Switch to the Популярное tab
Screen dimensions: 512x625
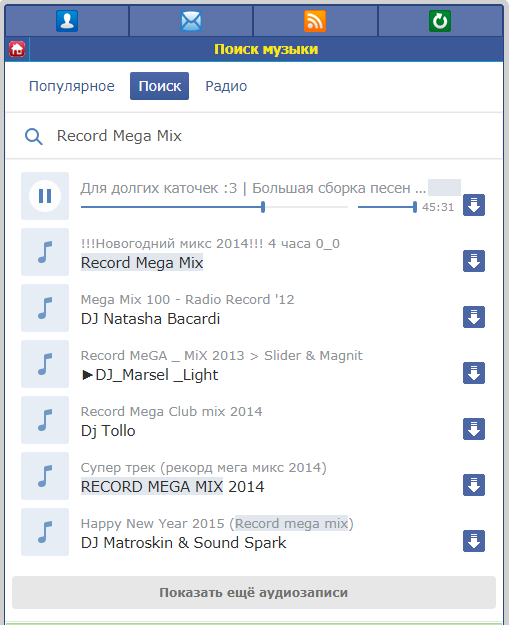point(72,86)
